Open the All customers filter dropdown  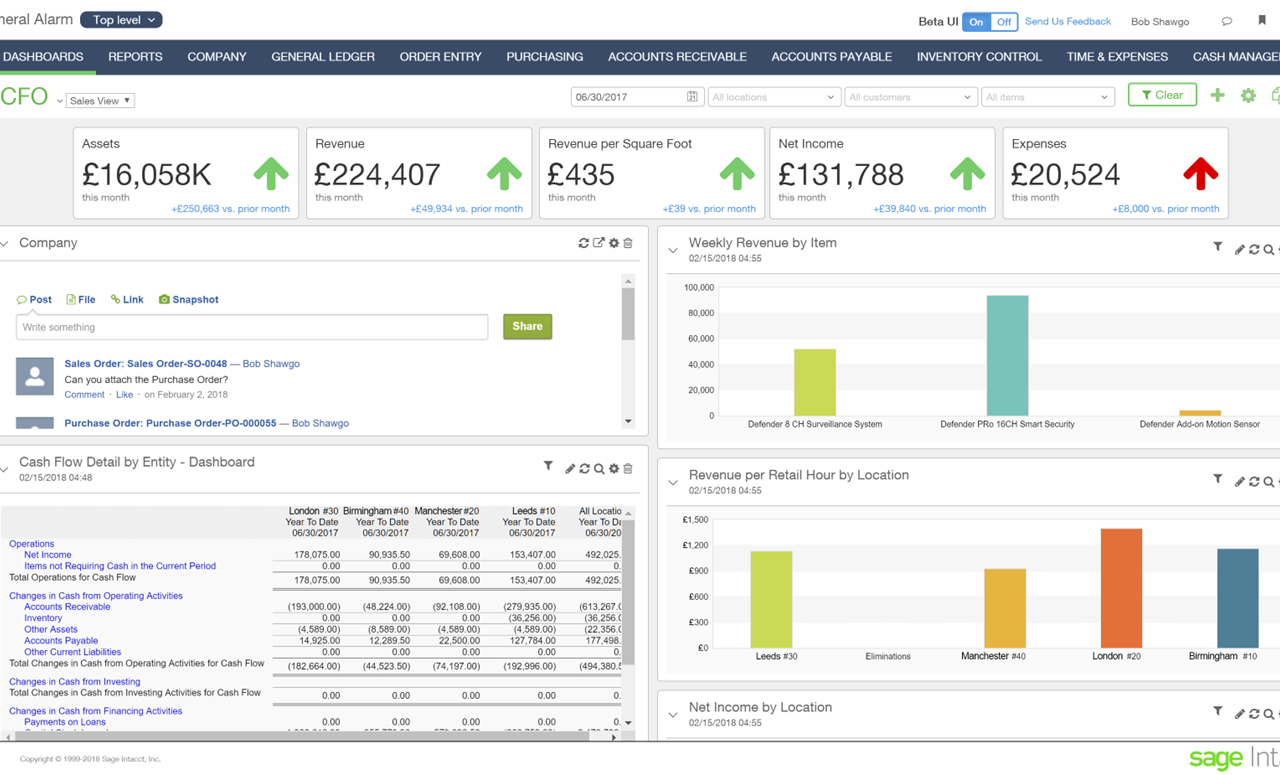(910, 97)
